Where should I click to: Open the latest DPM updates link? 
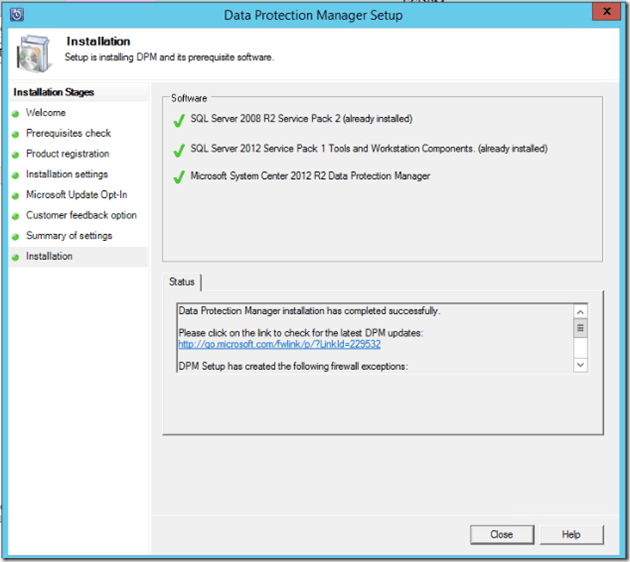279,344
